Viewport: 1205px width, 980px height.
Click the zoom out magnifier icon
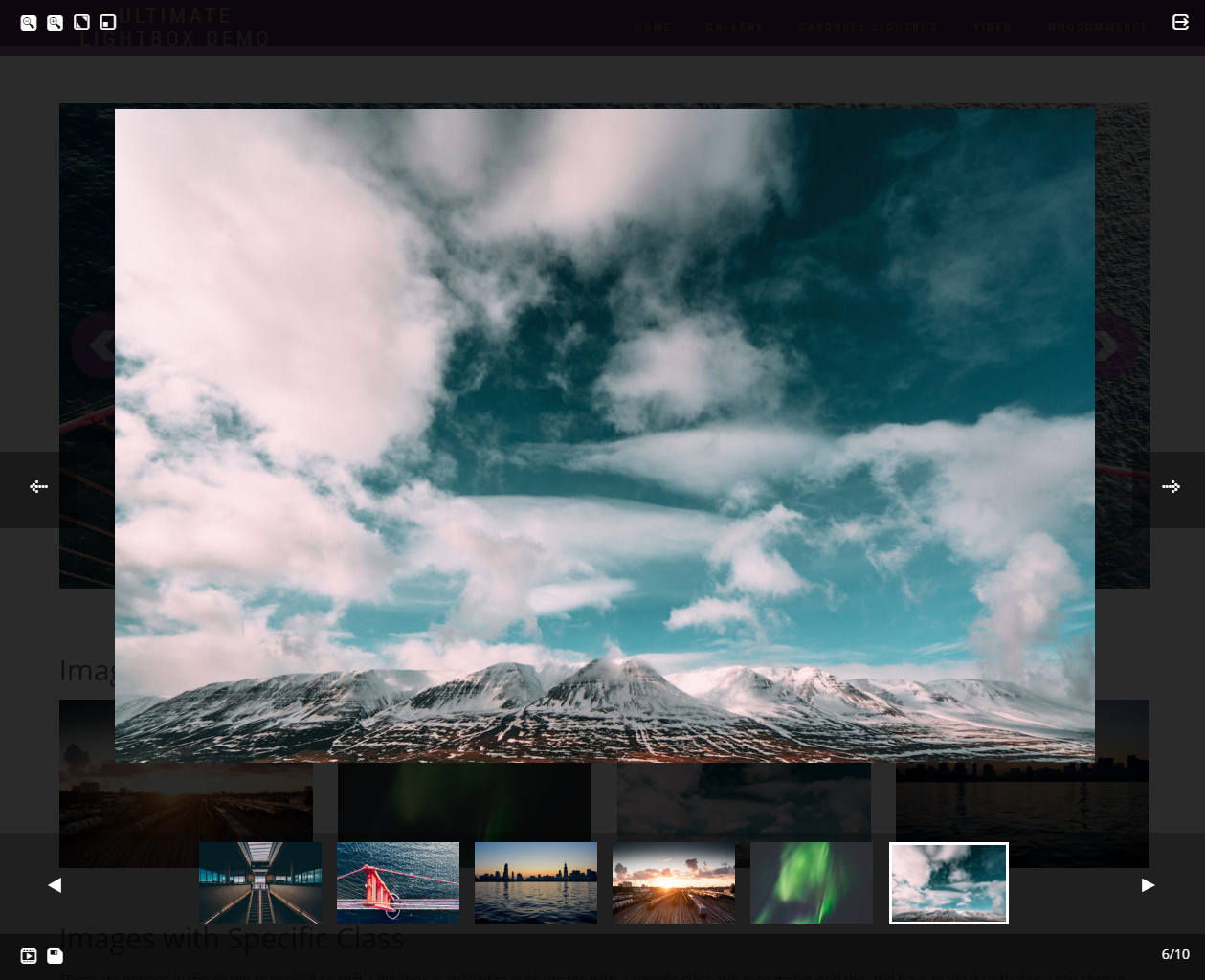[x=29, y=22]
